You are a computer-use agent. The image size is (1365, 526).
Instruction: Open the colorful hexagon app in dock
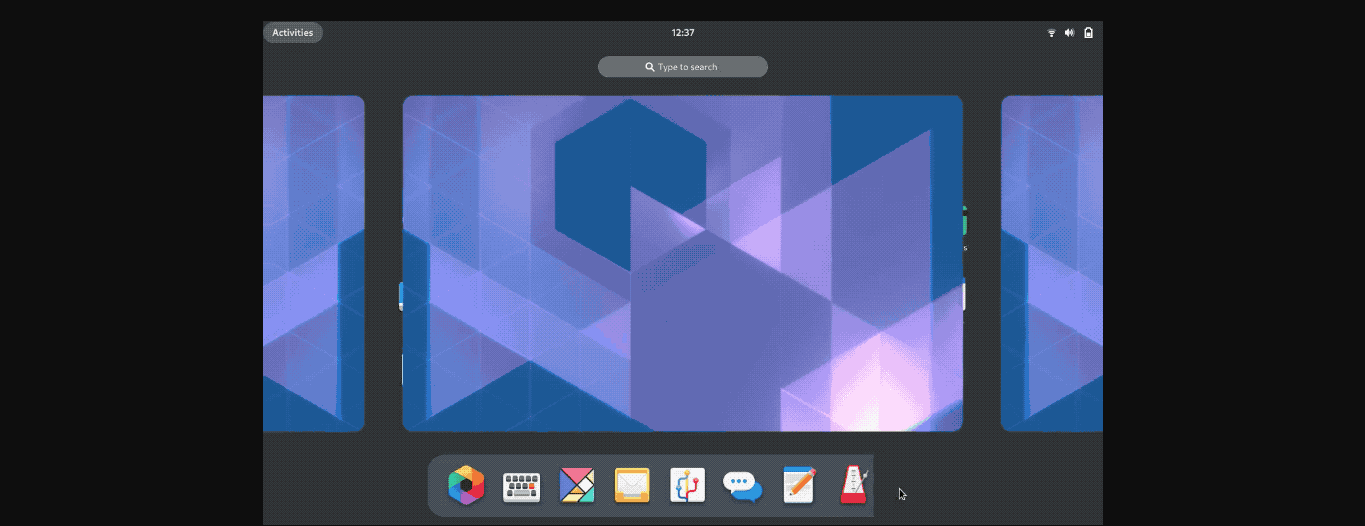(x=466, y=486)
